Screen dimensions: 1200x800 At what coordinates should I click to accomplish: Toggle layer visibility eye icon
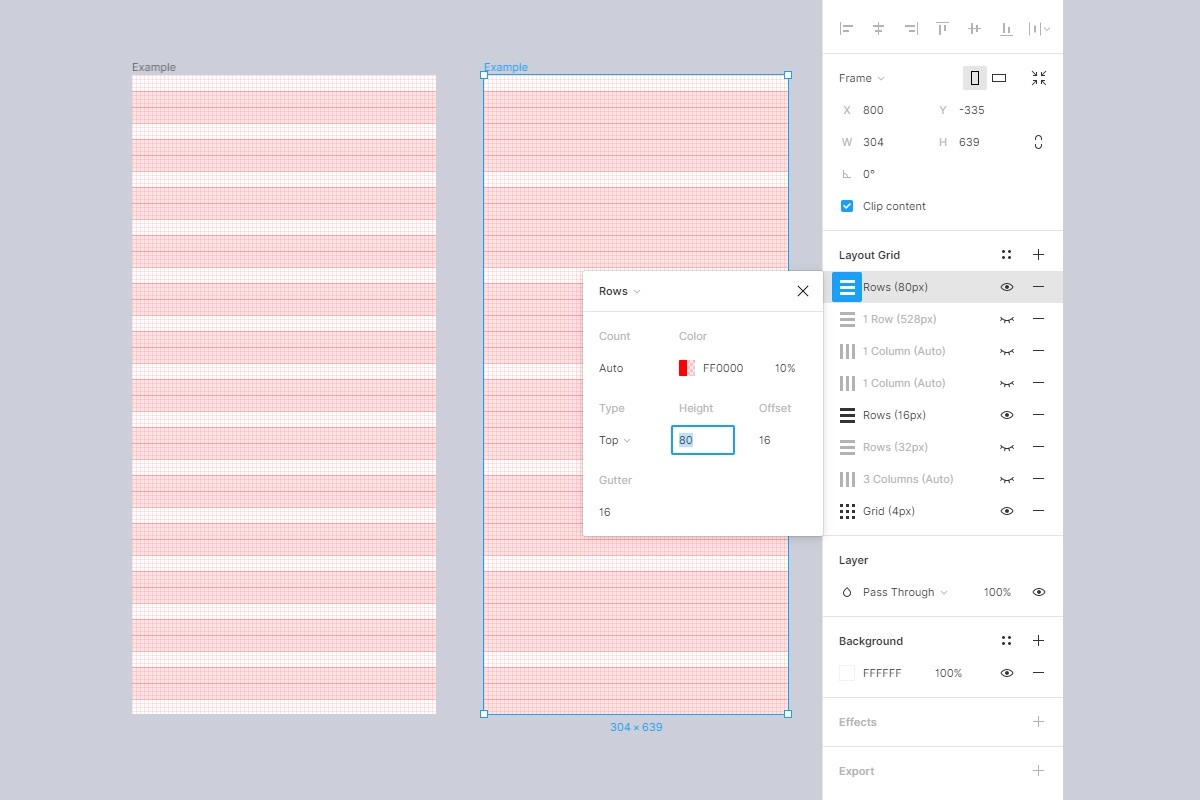[1039, 592]
